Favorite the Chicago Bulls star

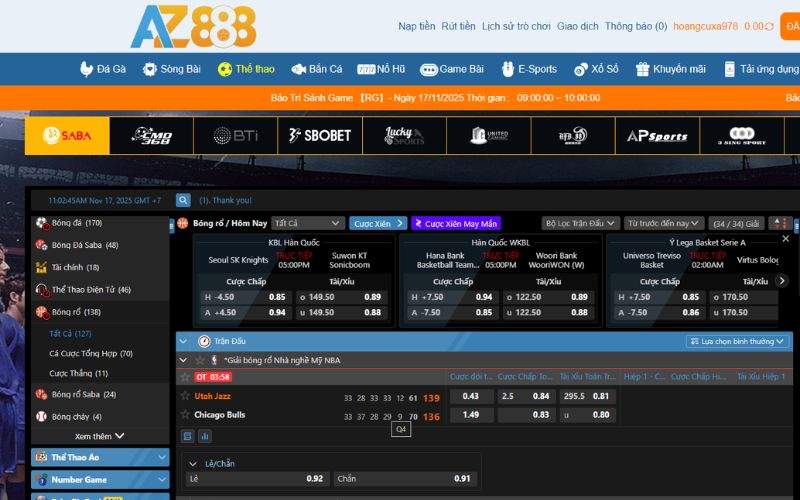(185, 414)
